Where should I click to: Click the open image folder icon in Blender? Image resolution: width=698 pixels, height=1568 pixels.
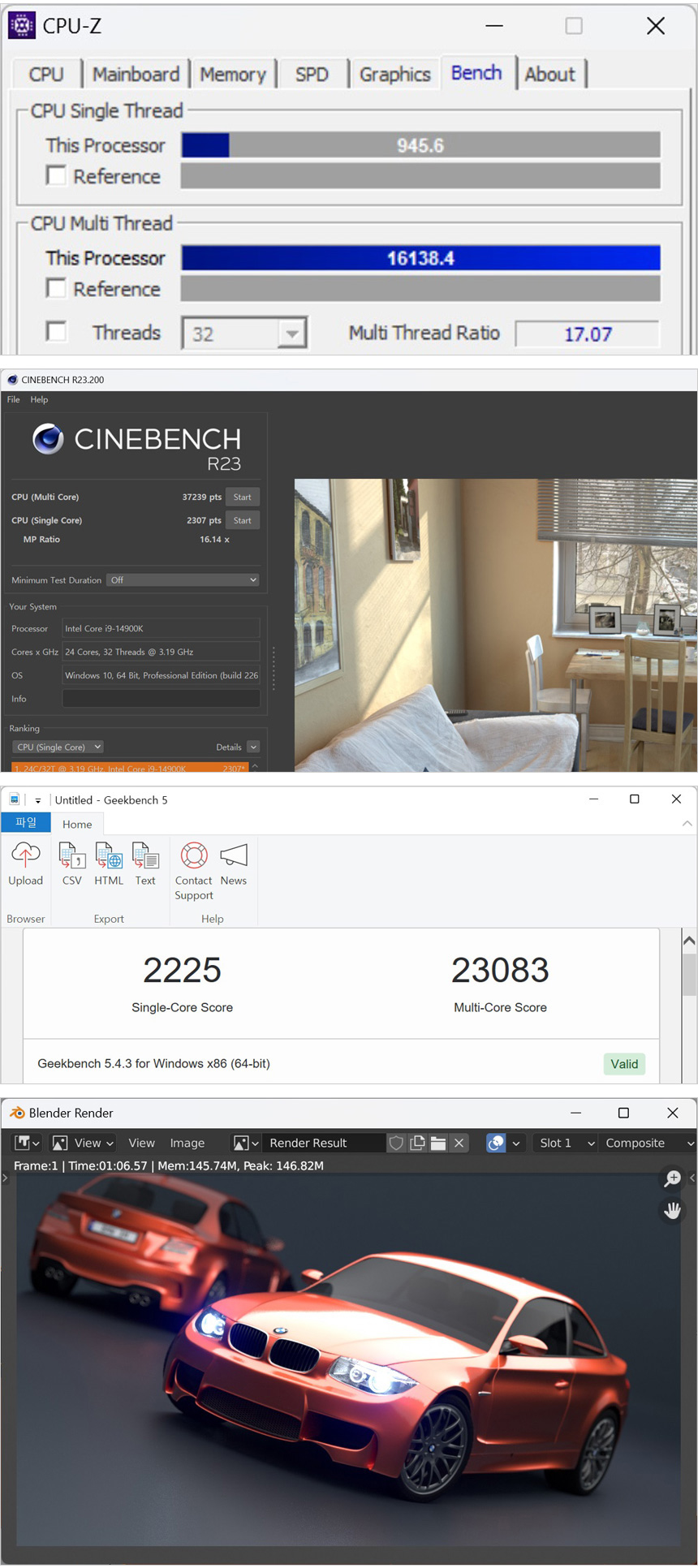[x=438, y=1143]
